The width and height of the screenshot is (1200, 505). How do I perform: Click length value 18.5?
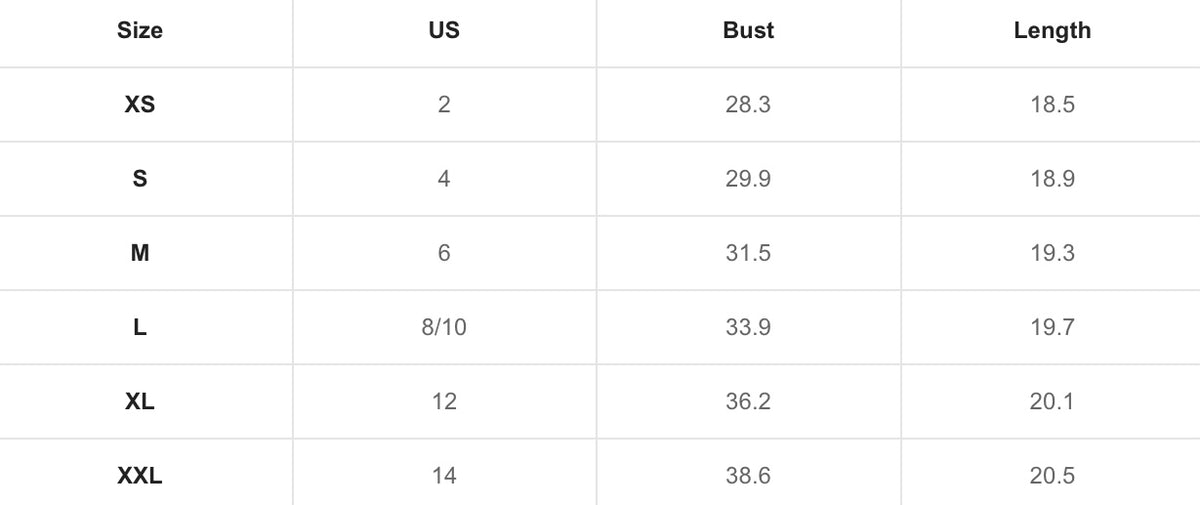tap(1052, 104)
